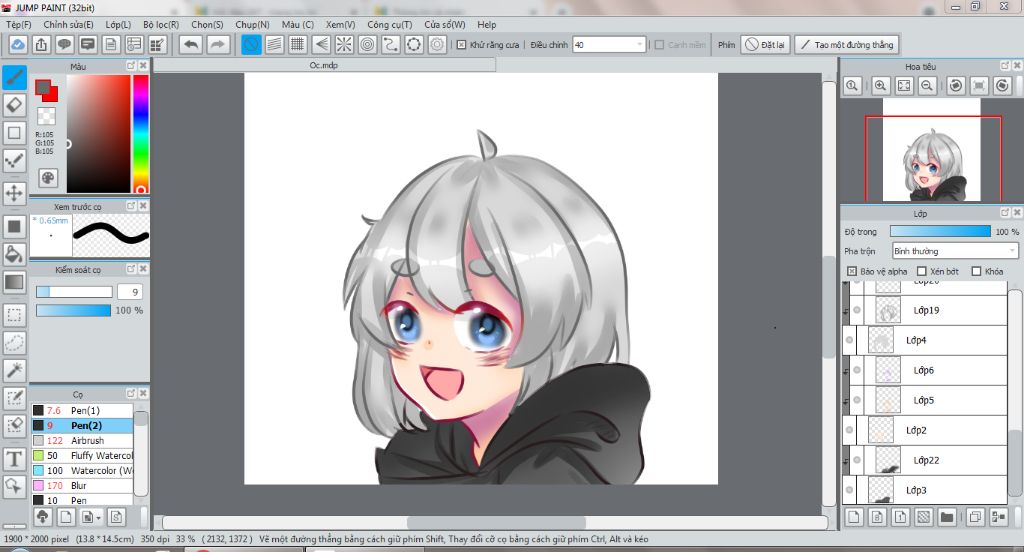Enable crisscross grid snap
Image resolution: width=1024 pixels, height=552 pixels.
[x=298, y=44]
